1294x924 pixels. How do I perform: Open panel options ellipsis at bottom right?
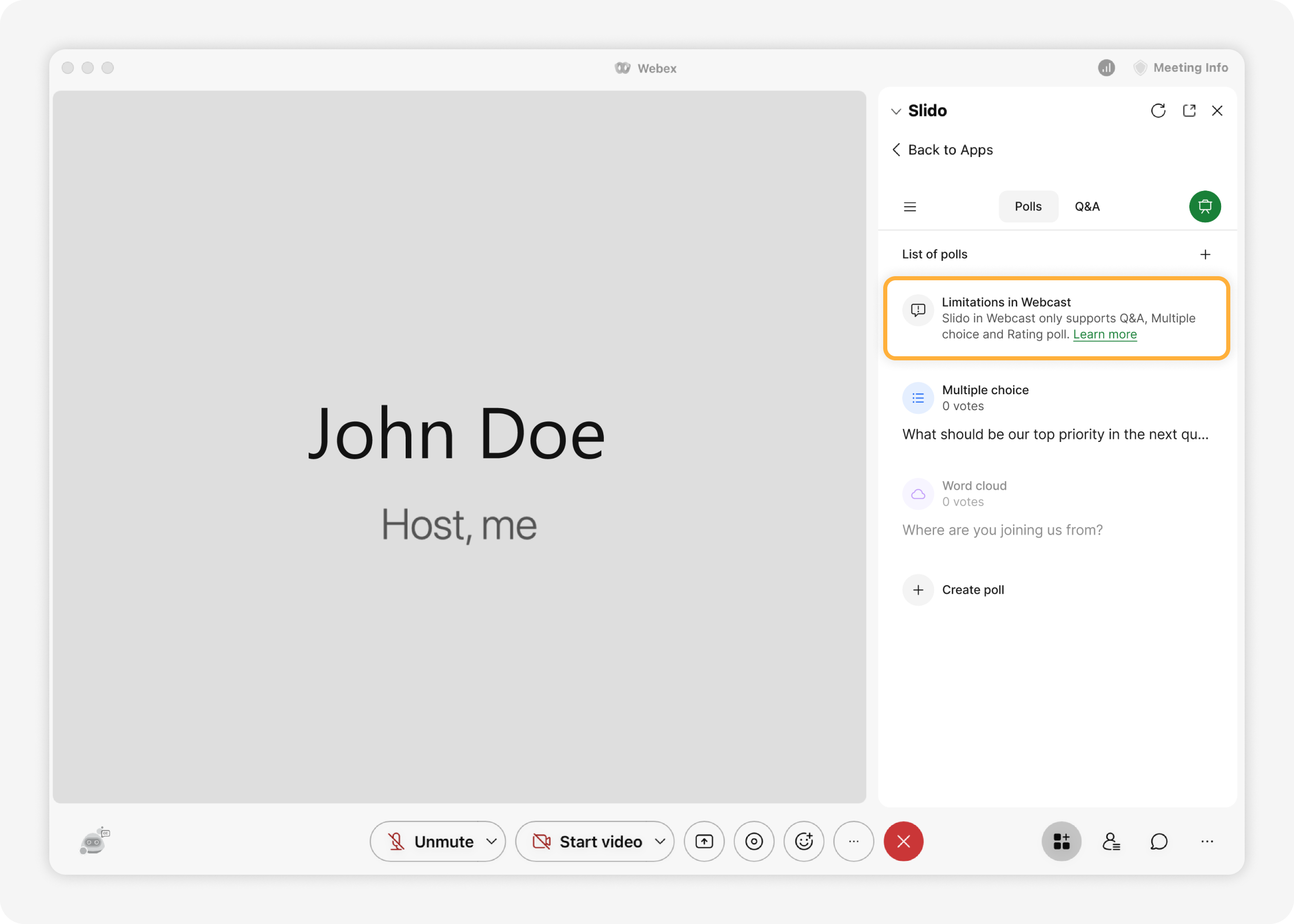click(1207, 841)
